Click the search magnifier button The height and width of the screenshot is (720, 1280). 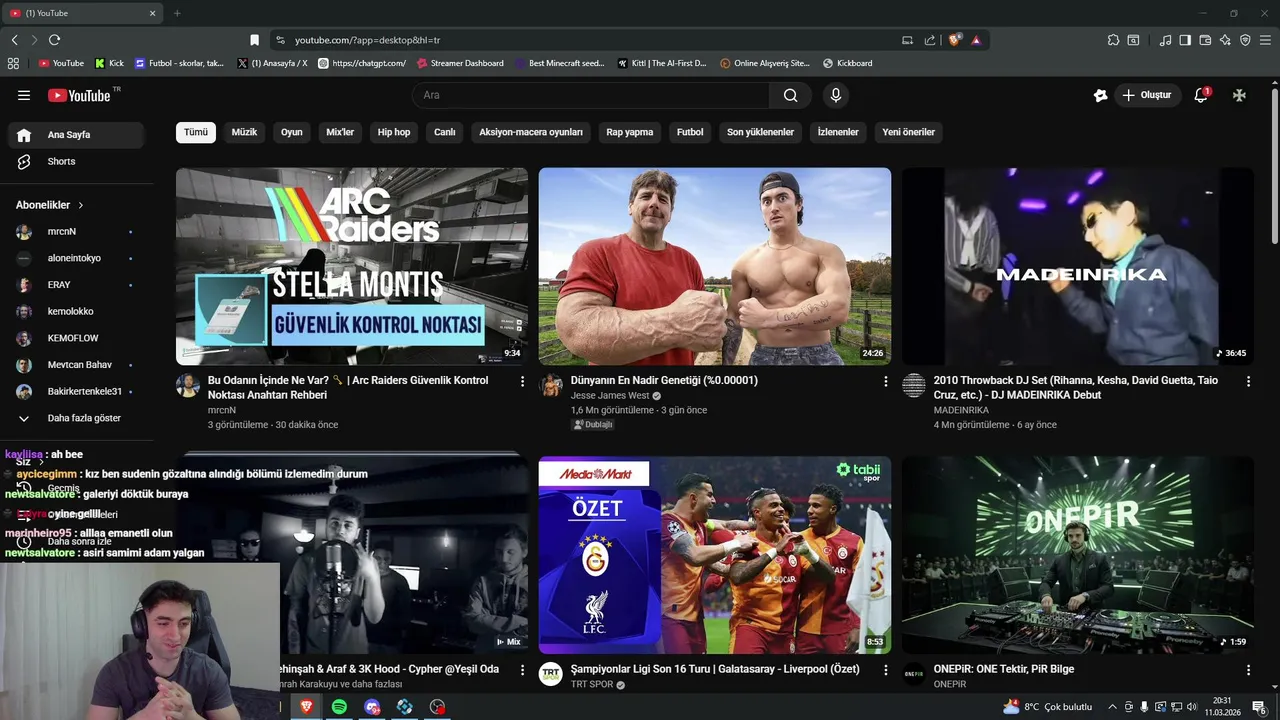[791, 95]
